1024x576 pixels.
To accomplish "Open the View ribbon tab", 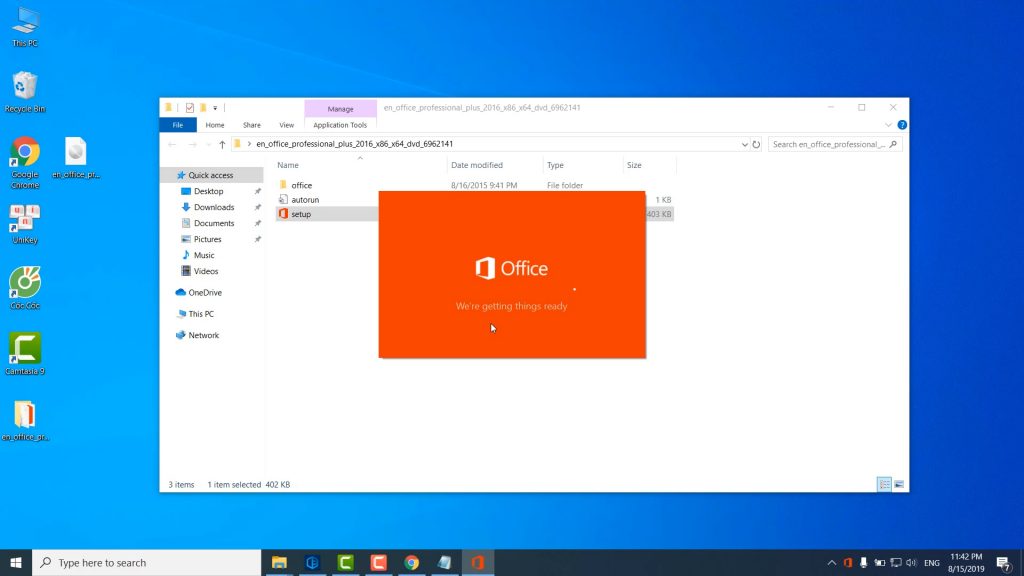I will point(286,125).
